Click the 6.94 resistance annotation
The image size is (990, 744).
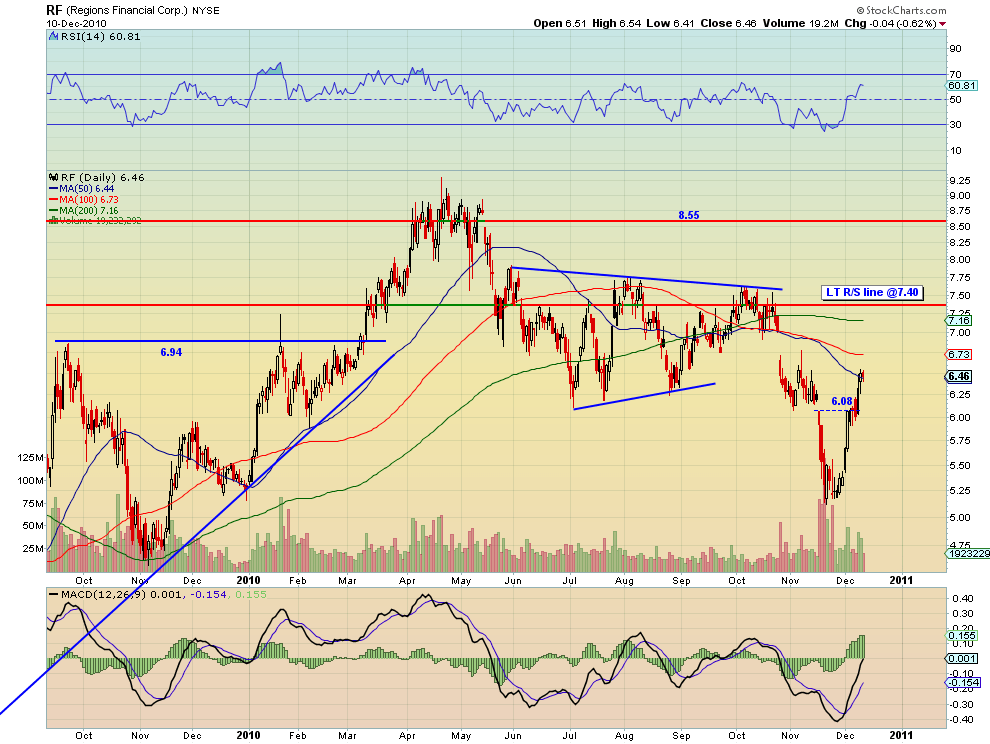tap(171, 352)
